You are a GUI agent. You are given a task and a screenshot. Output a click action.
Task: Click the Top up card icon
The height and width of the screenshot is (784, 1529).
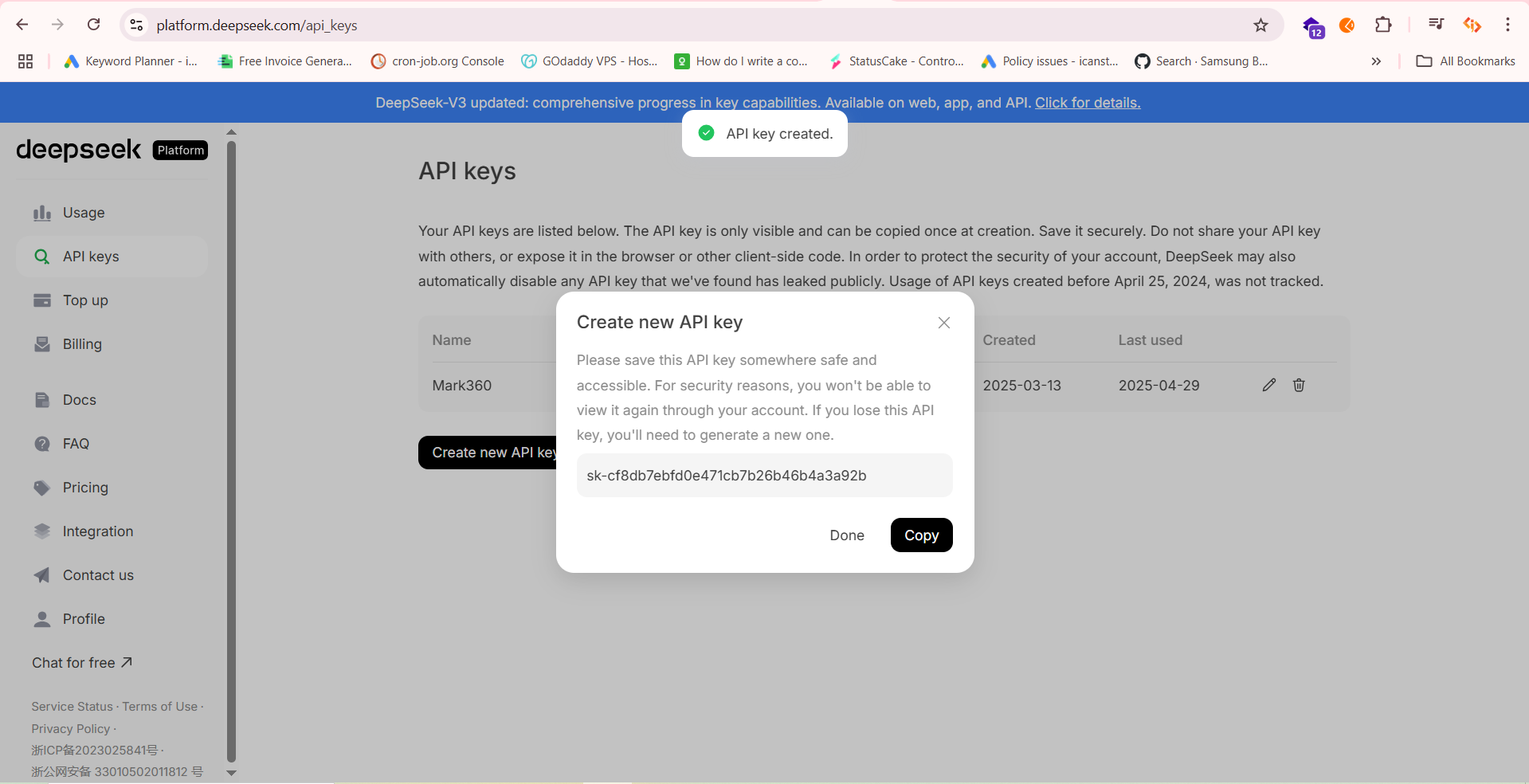pyautogui.click(x=42, y=300)
